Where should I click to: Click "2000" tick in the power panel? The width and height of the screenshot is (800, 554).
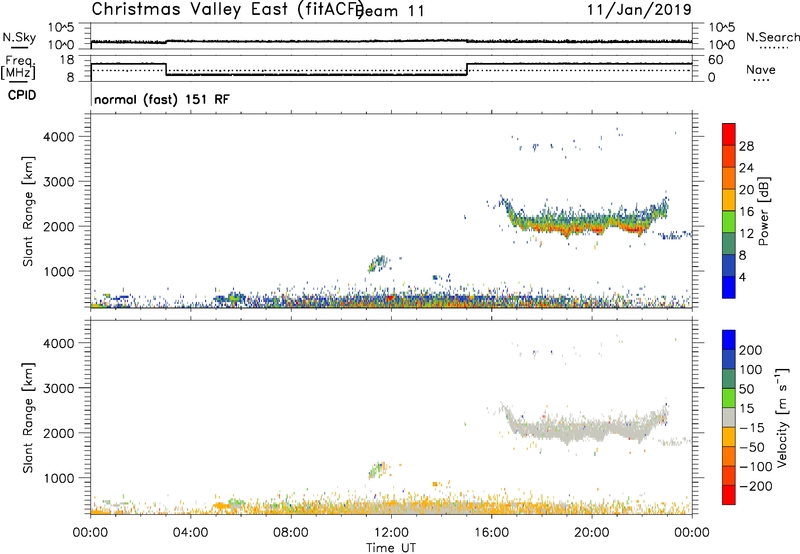point(59,226)
